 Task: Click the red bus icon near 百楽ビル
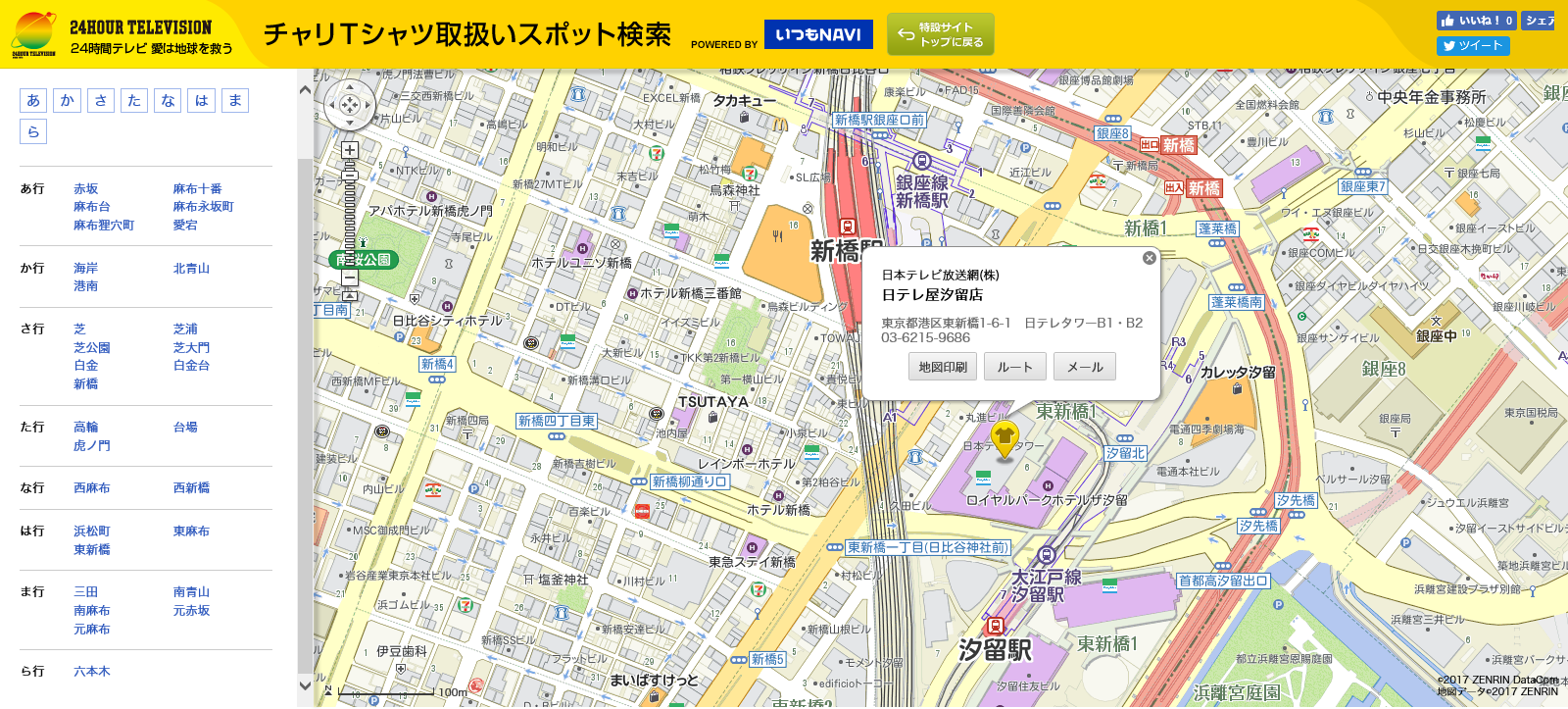coord(642,511)
